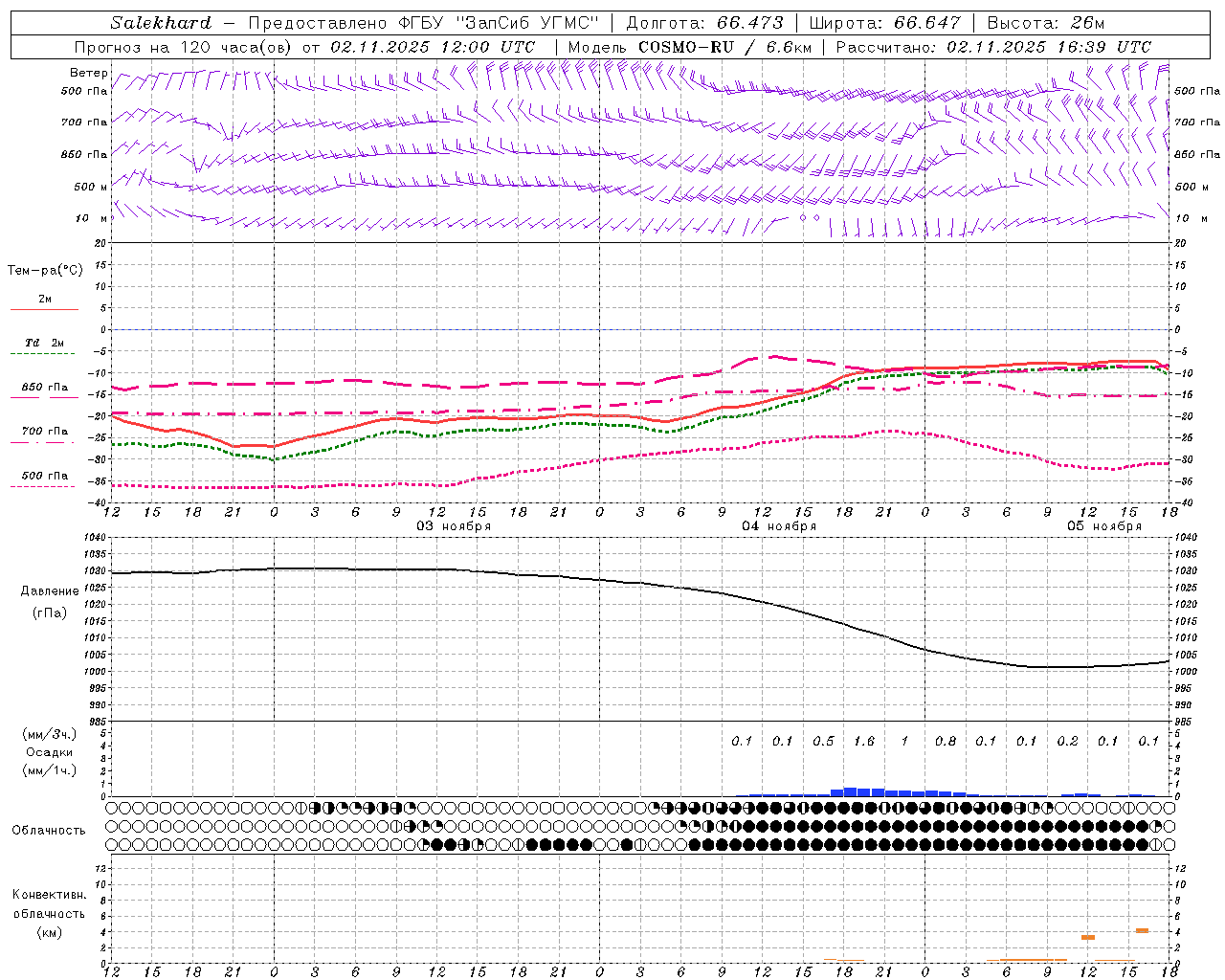Click the "Конвективн." convective cloud label
The height and width of the screenshot is (980, 1225).
pos(49,895)
